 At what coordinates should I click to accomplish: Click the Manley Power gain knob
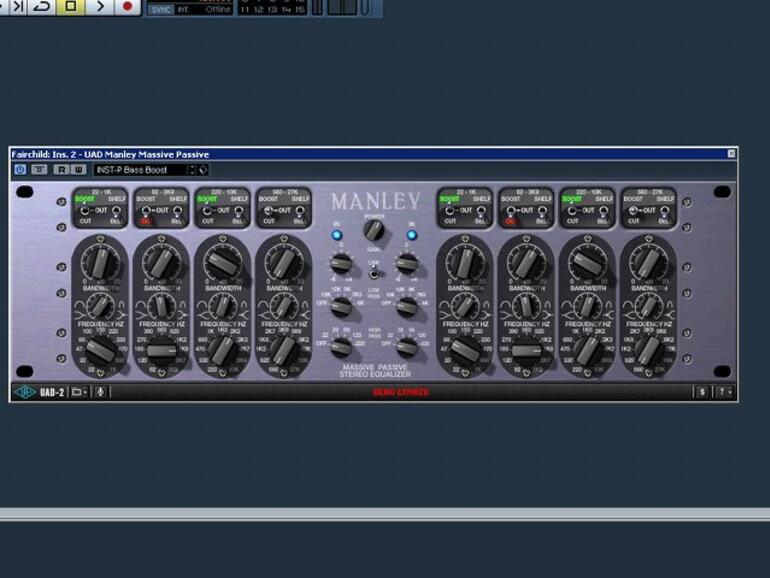(374, 231)
